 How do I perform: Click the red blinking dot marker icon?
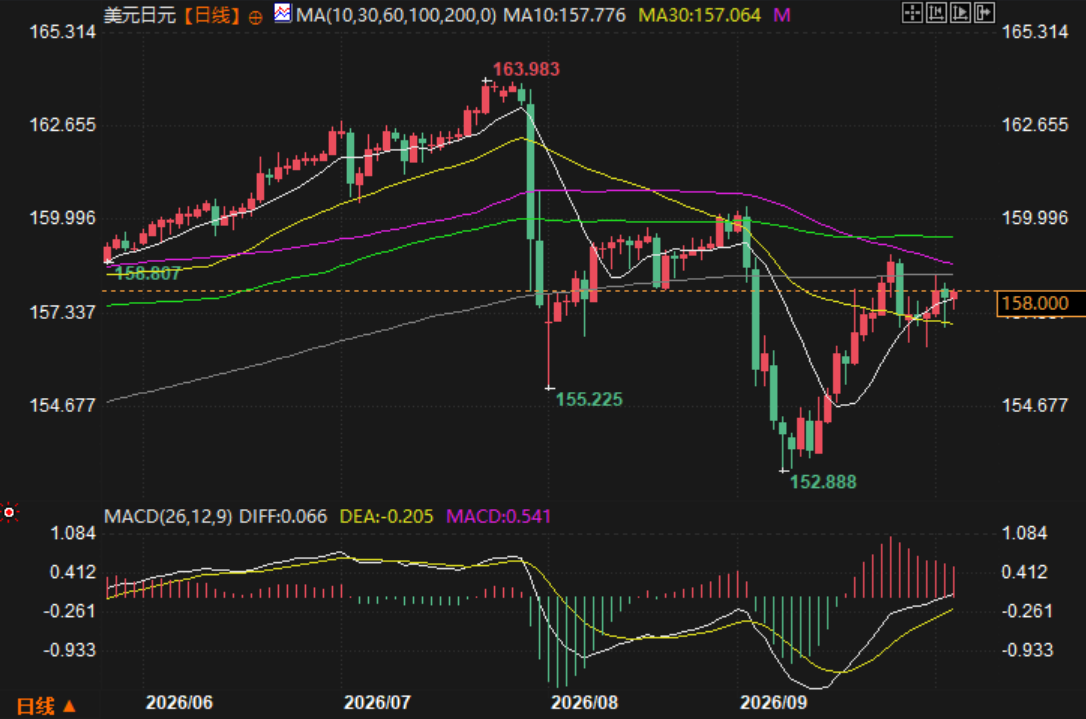[9, 513]
